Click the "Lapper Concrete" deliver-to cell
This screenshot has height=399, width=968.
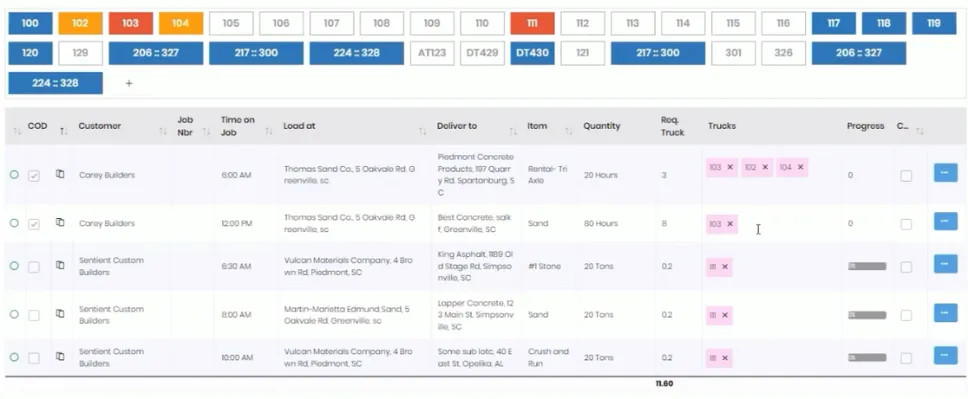[x=476, y=314]
